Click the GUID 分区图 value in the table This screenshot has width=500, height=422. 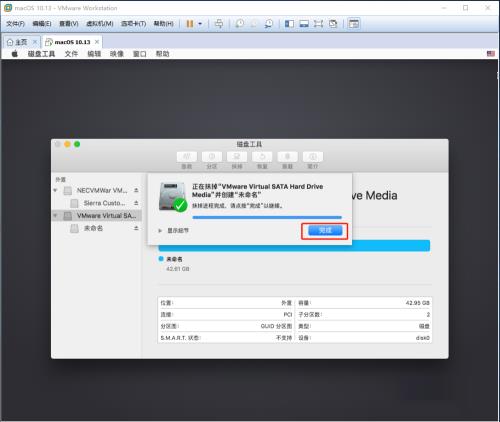(x=276, y=326)
